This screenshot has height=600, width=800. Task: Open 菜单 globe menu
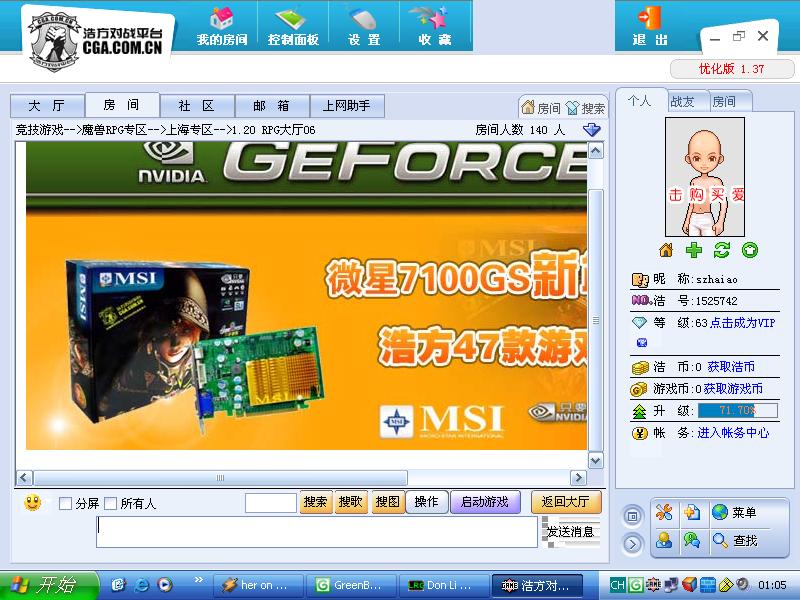coord(735,512)
